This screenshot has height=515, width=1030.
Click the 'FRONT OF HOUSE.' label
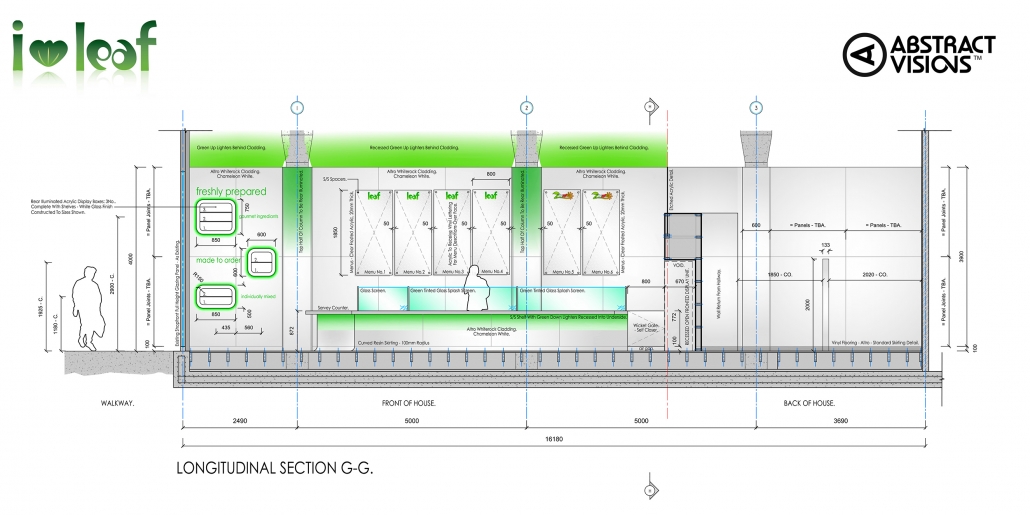409,402
